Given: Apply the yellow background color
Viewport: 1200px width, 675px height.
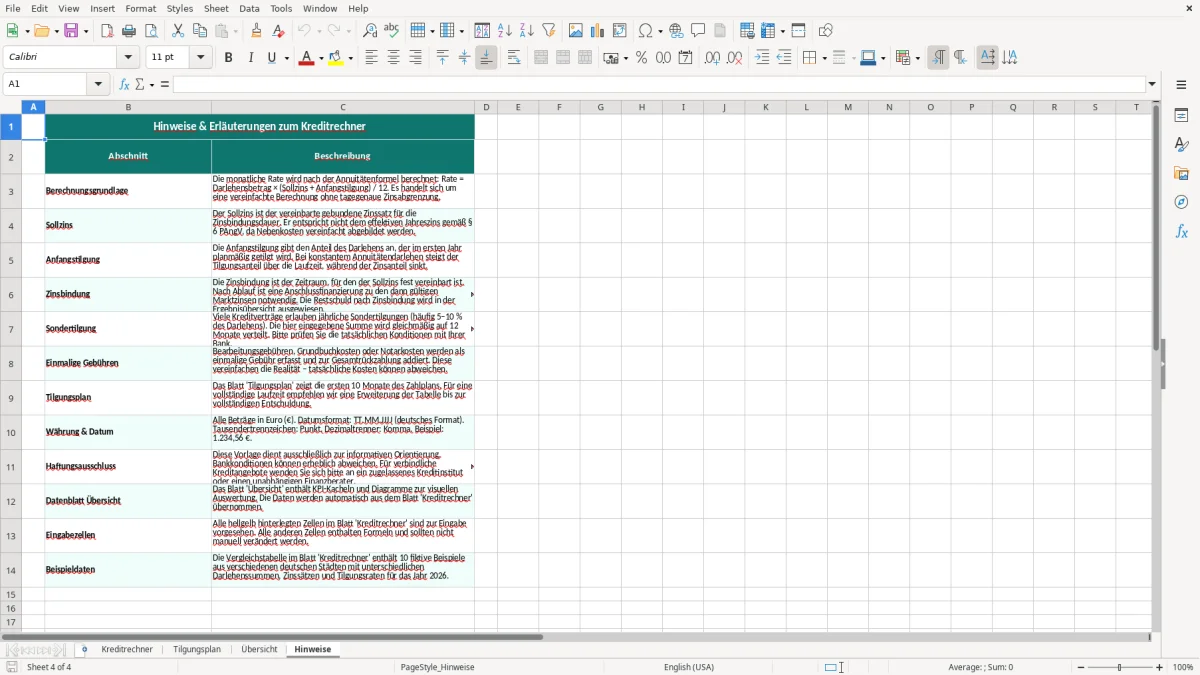Looking at the screenshot, I should (x=337, y=58).
